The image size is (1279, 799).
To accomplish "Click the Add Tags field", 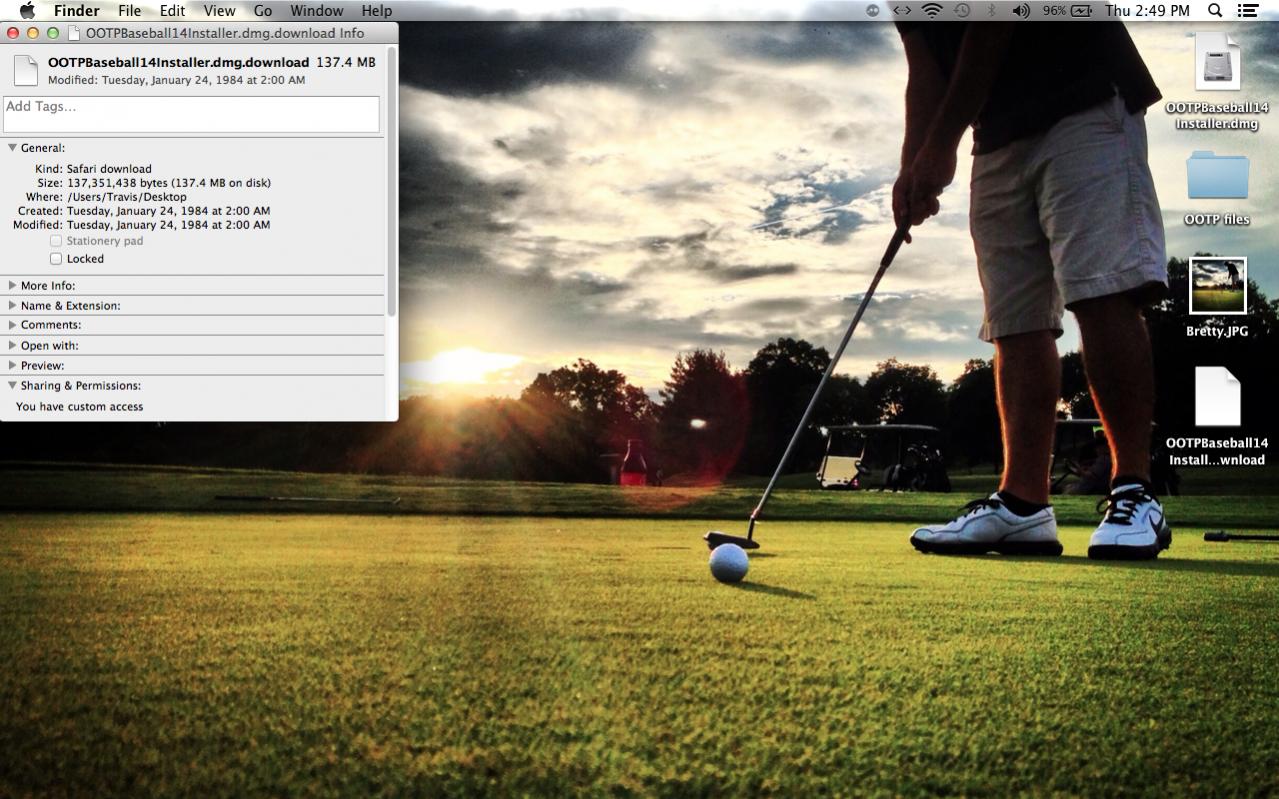I will click(x=191, y=114).
